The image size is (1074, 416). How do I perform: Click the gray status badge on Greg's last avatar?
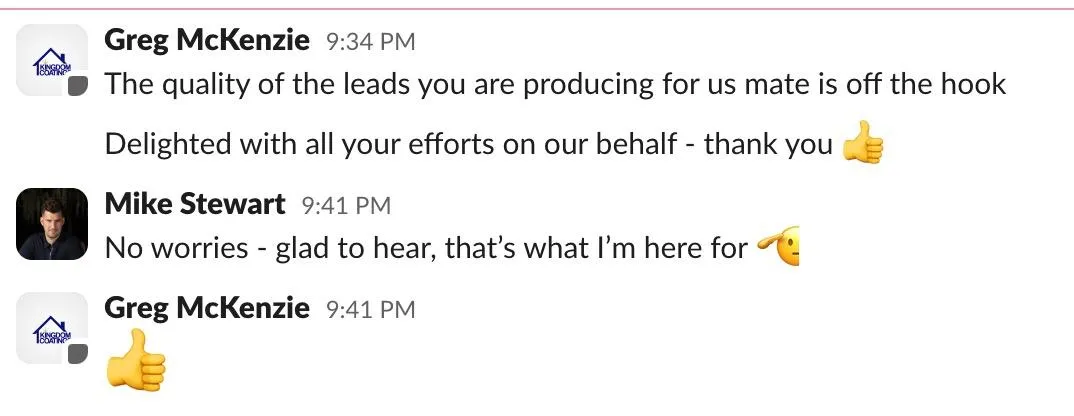pyautogui.click(x=79, y=354)
